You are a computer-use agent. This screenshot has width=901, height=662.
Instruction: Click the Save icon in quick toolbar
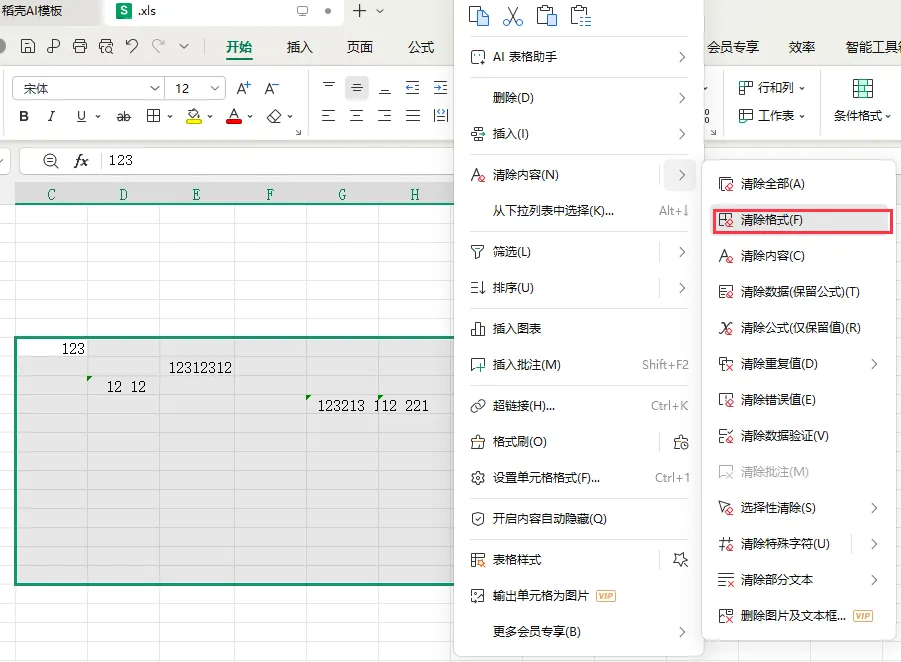pos(28,46)
